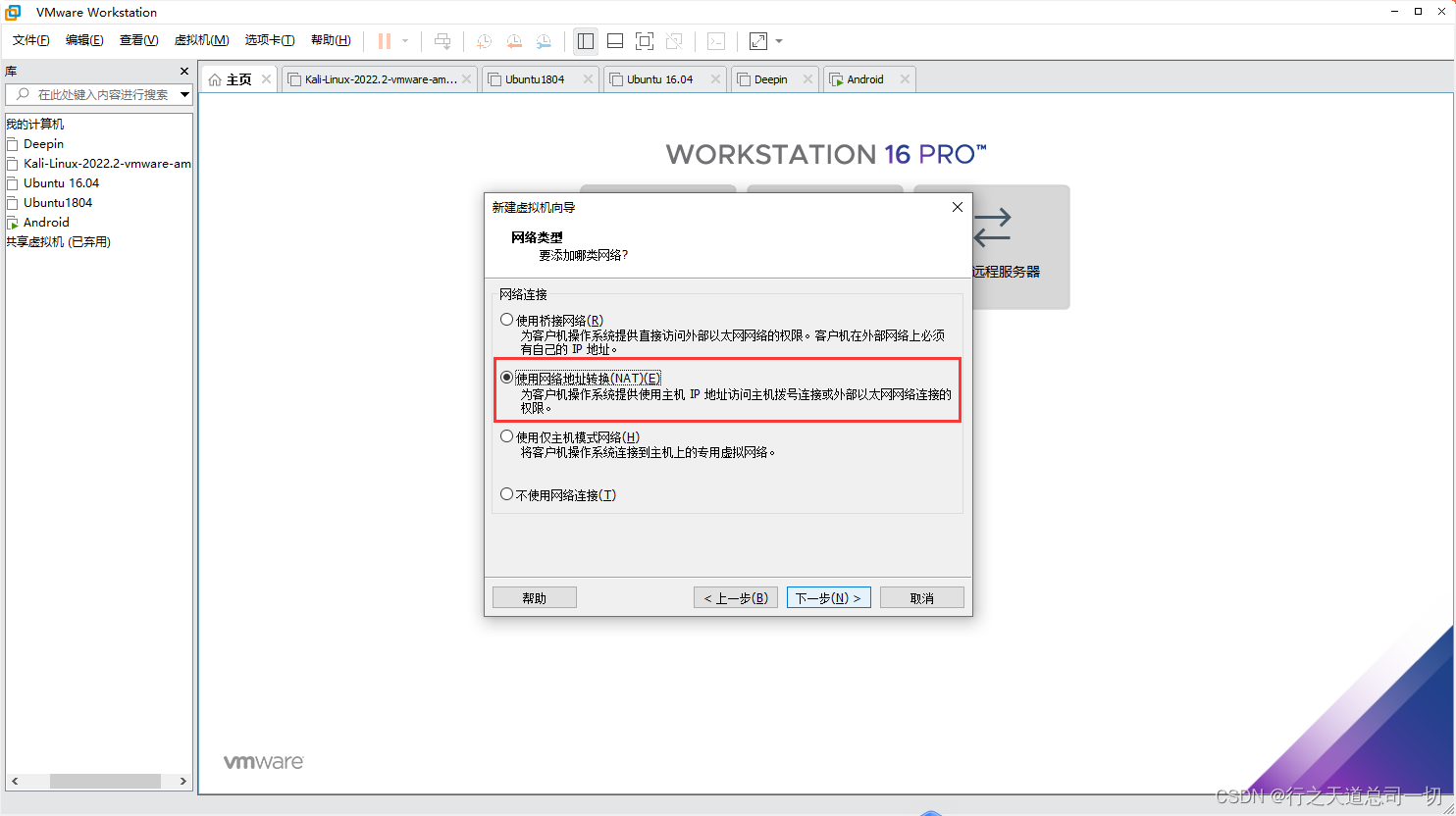Close the 库 library panel

point(184,72)
